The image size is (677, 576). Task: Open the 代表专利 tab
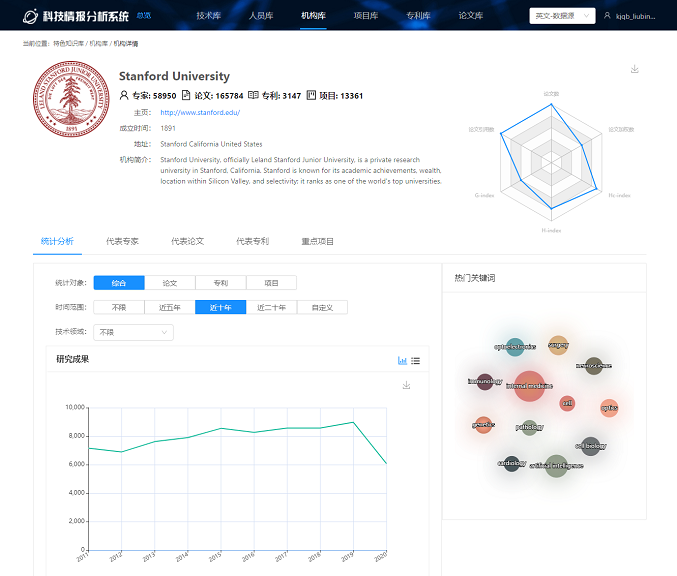[x=253, y=241]
